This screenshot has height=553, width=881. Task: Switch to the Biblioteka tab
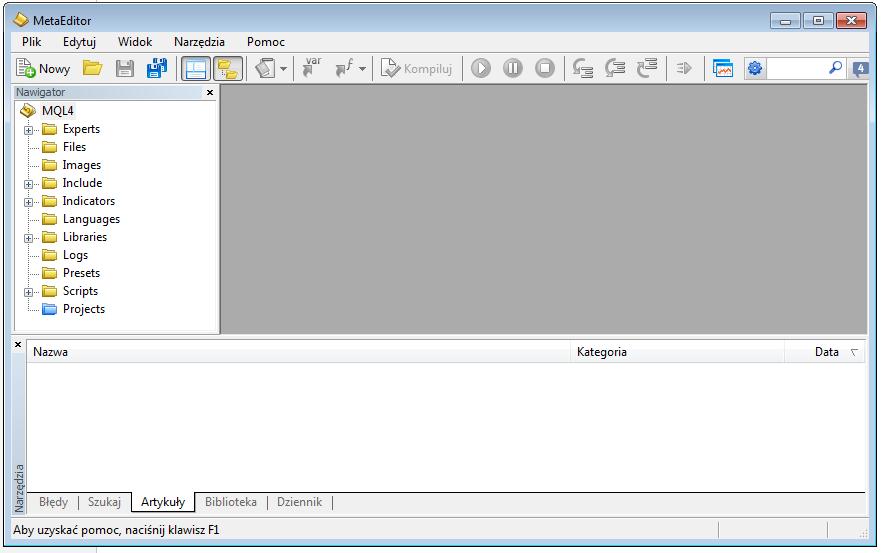(230, 502)
